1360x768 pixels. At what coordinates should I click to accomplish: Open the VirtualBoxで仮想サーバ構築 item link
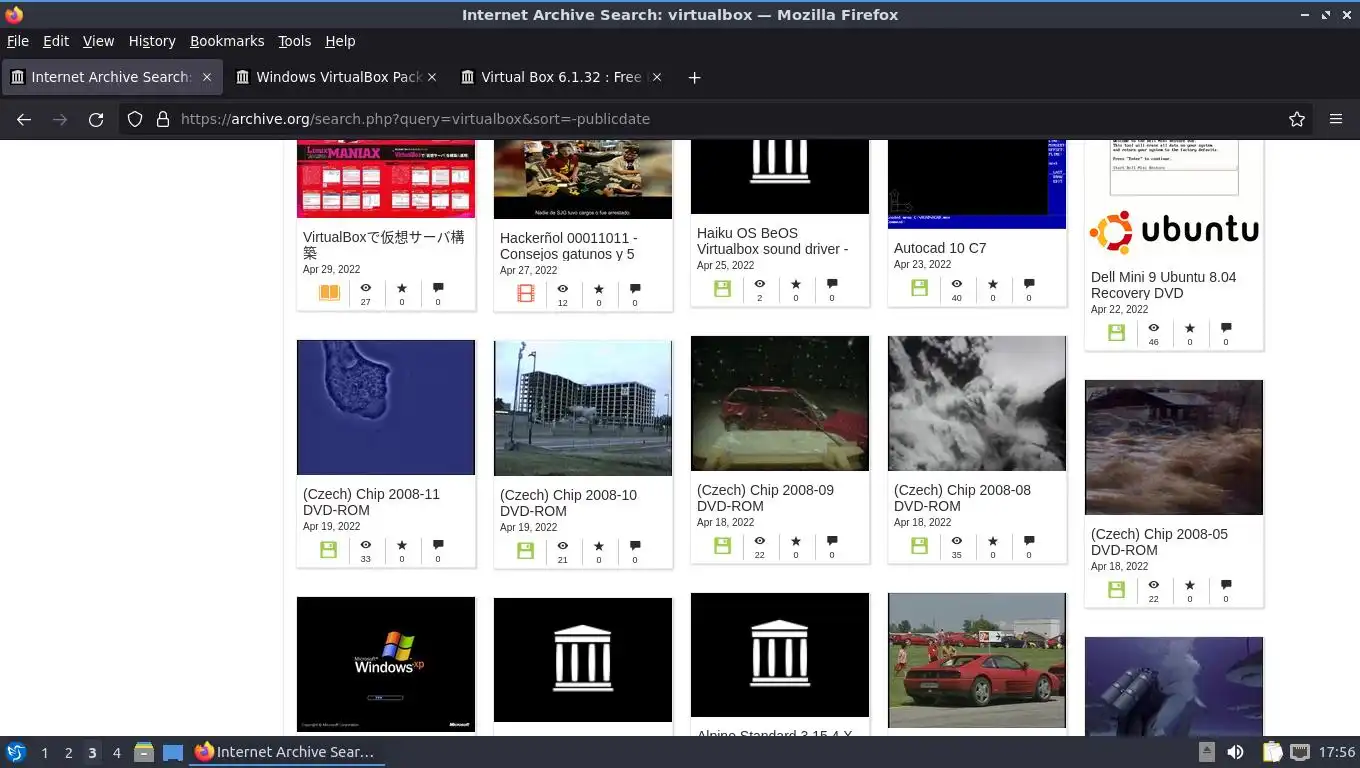tap(384, 245)
